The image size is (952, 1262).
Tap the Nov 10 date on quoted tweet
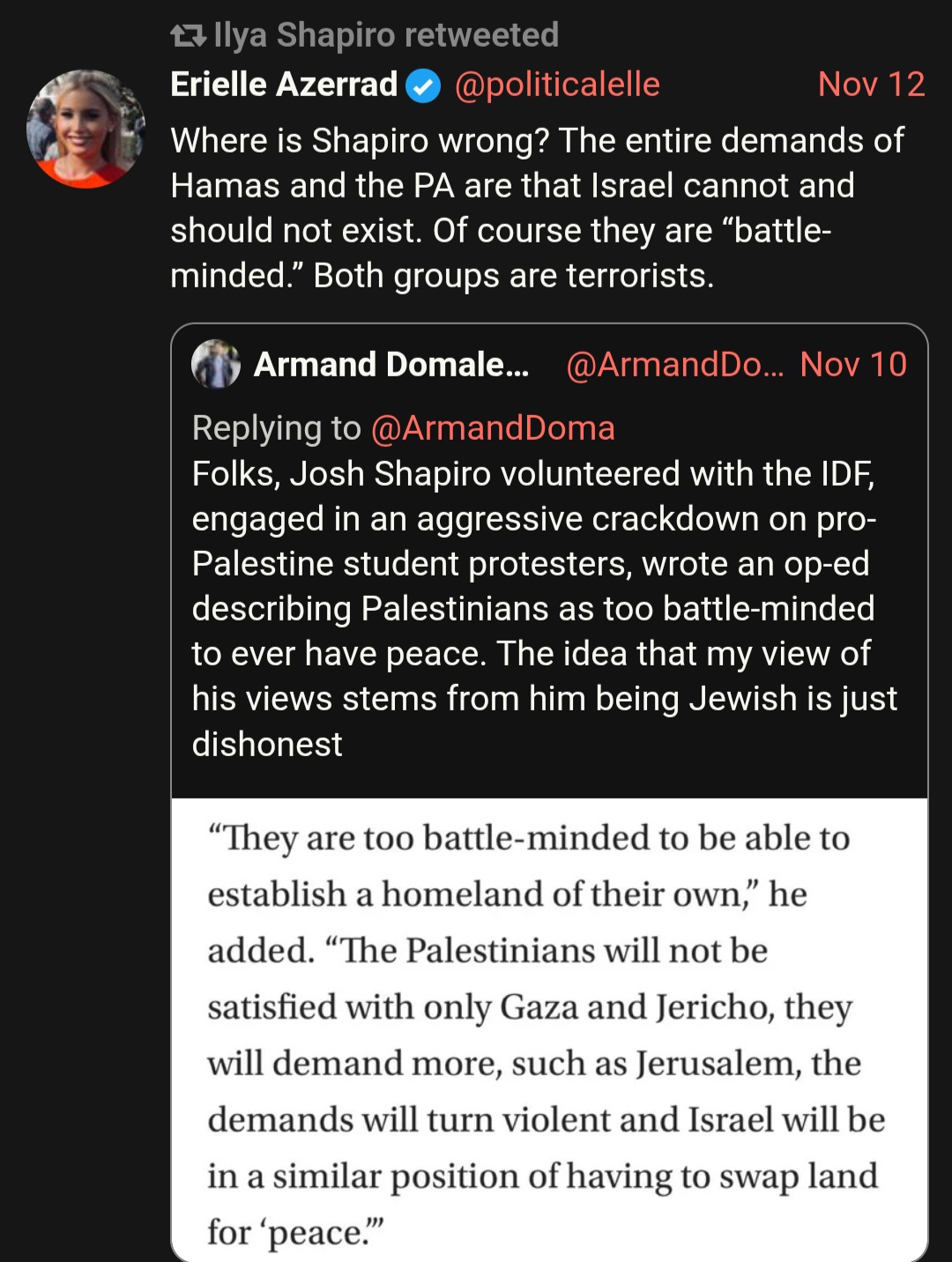[x=853, y=364]
